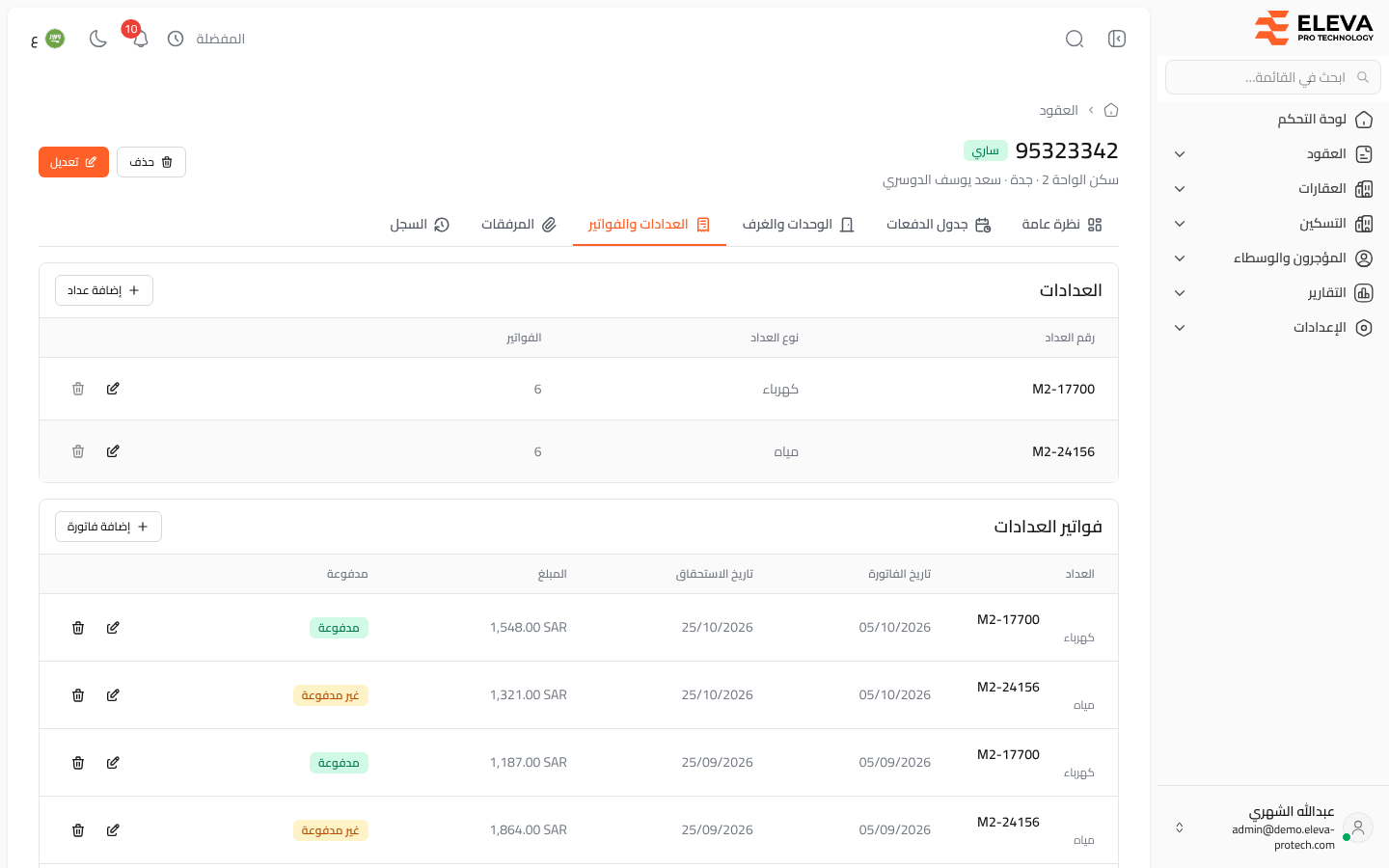Expand the المؤجرون والوسطاء menu chevron

coord(1180,258)
